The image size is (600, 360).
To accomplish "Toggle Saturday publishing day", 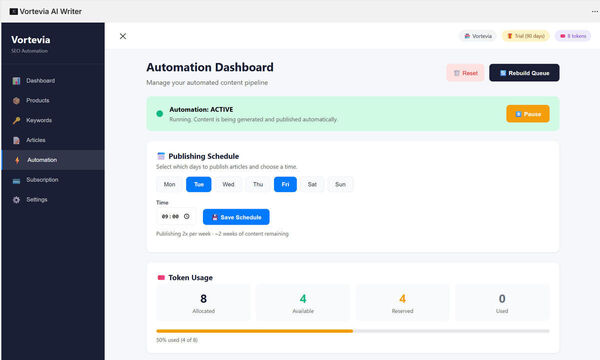I will 312,184.
